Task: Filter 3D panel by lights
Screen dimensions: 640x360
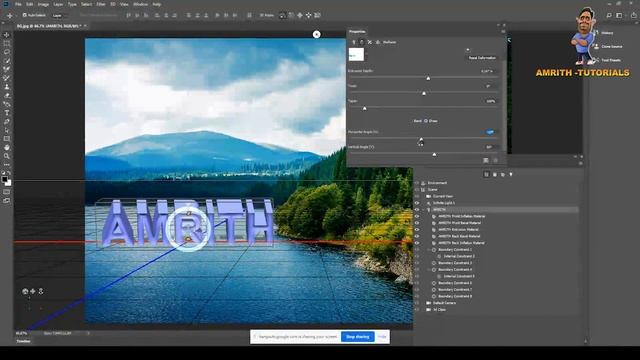Action: [x=511, y=175]
